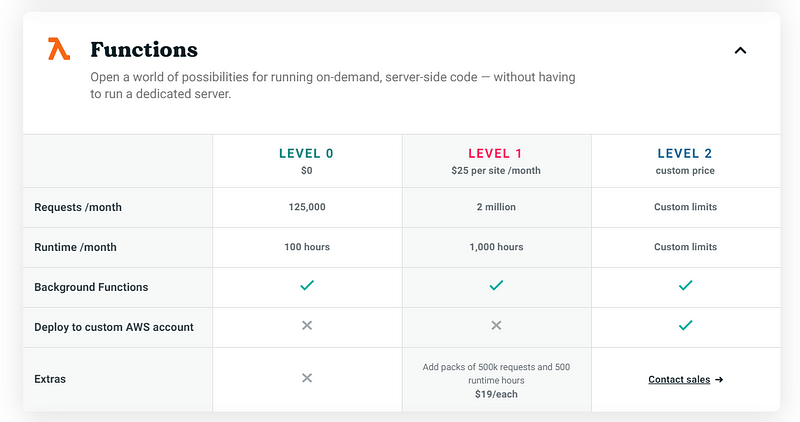This screenshot has width=800, height=422.
Task: Click the 2 million requests value
Action: pos(496,207)
